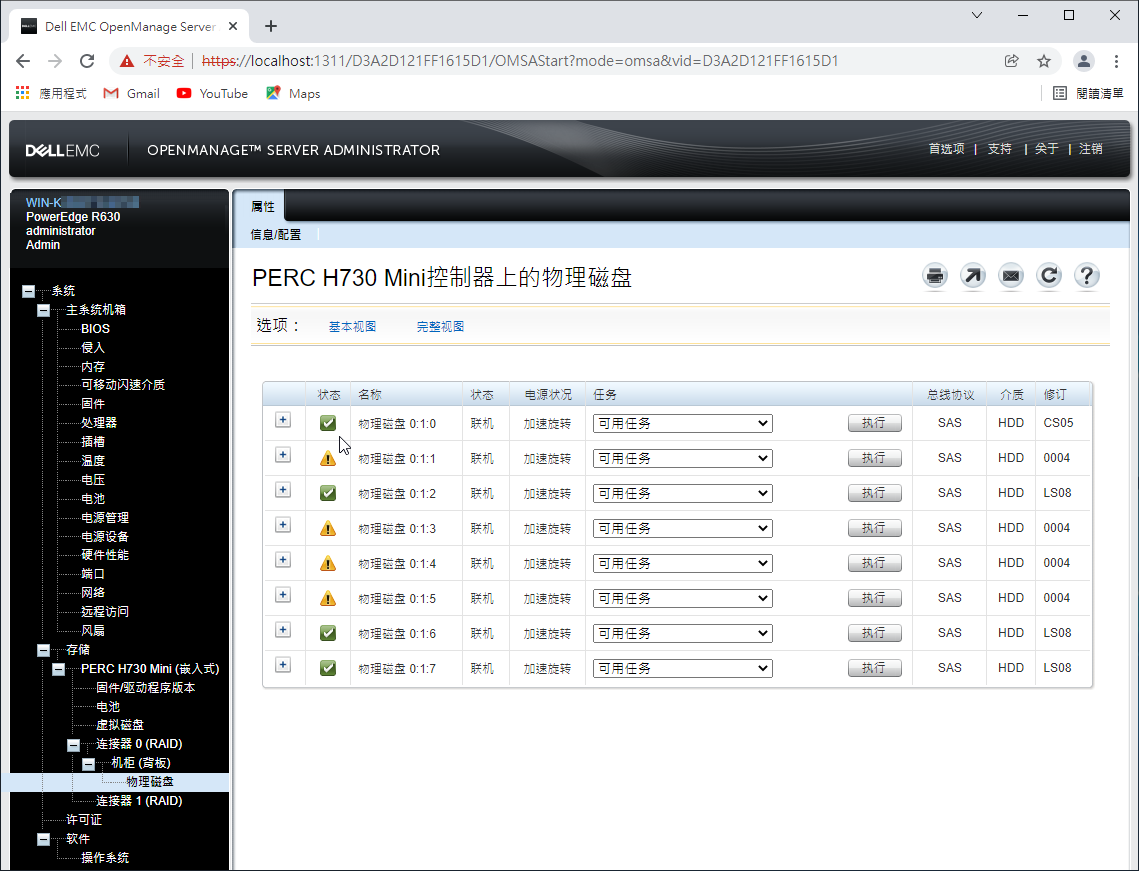
Task: Collapse the 软件 tree node
Action: coord(44,839)
